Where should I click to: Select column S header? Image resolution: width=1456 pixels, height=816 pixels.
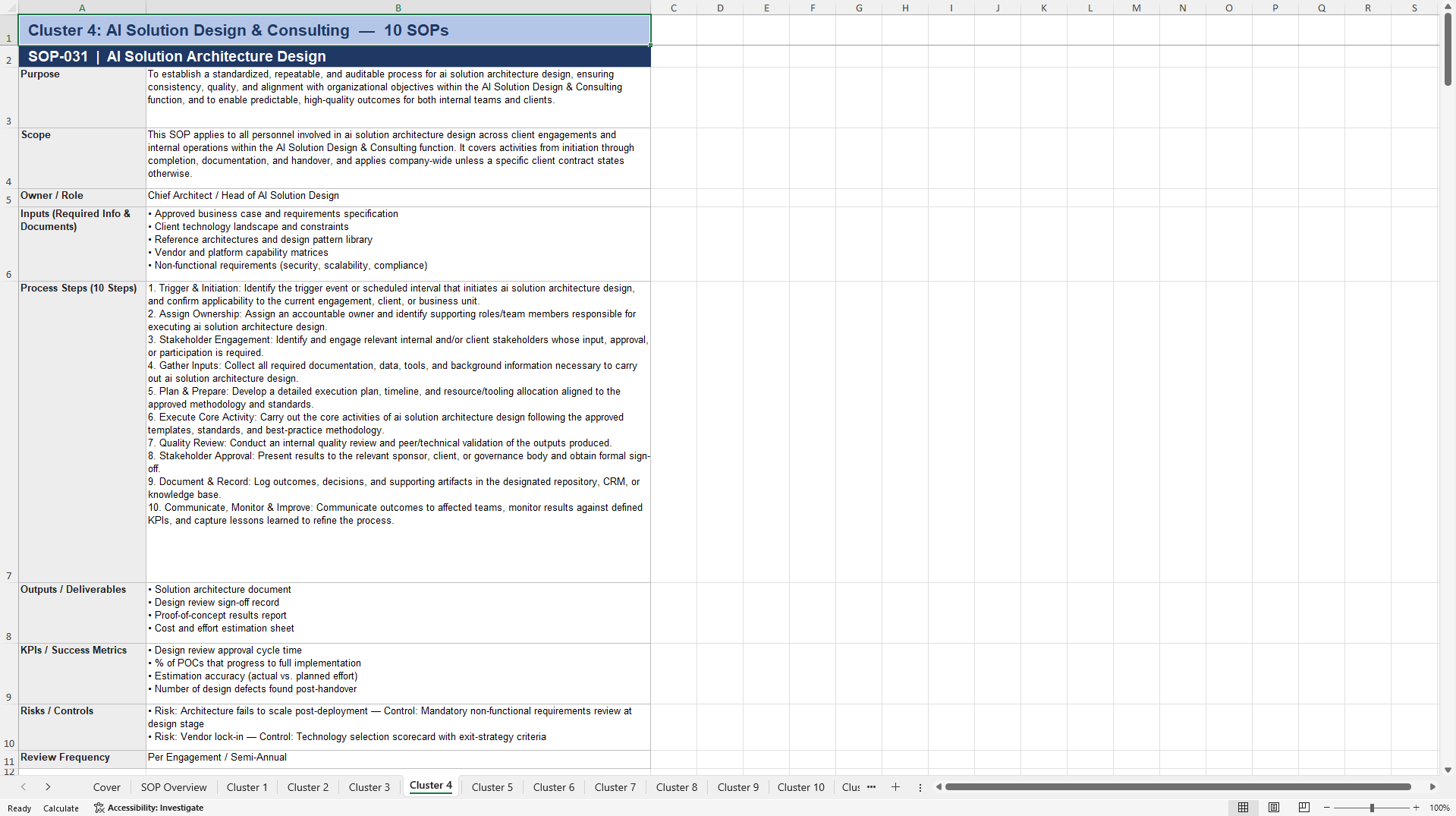click(x=1414, y=8)
